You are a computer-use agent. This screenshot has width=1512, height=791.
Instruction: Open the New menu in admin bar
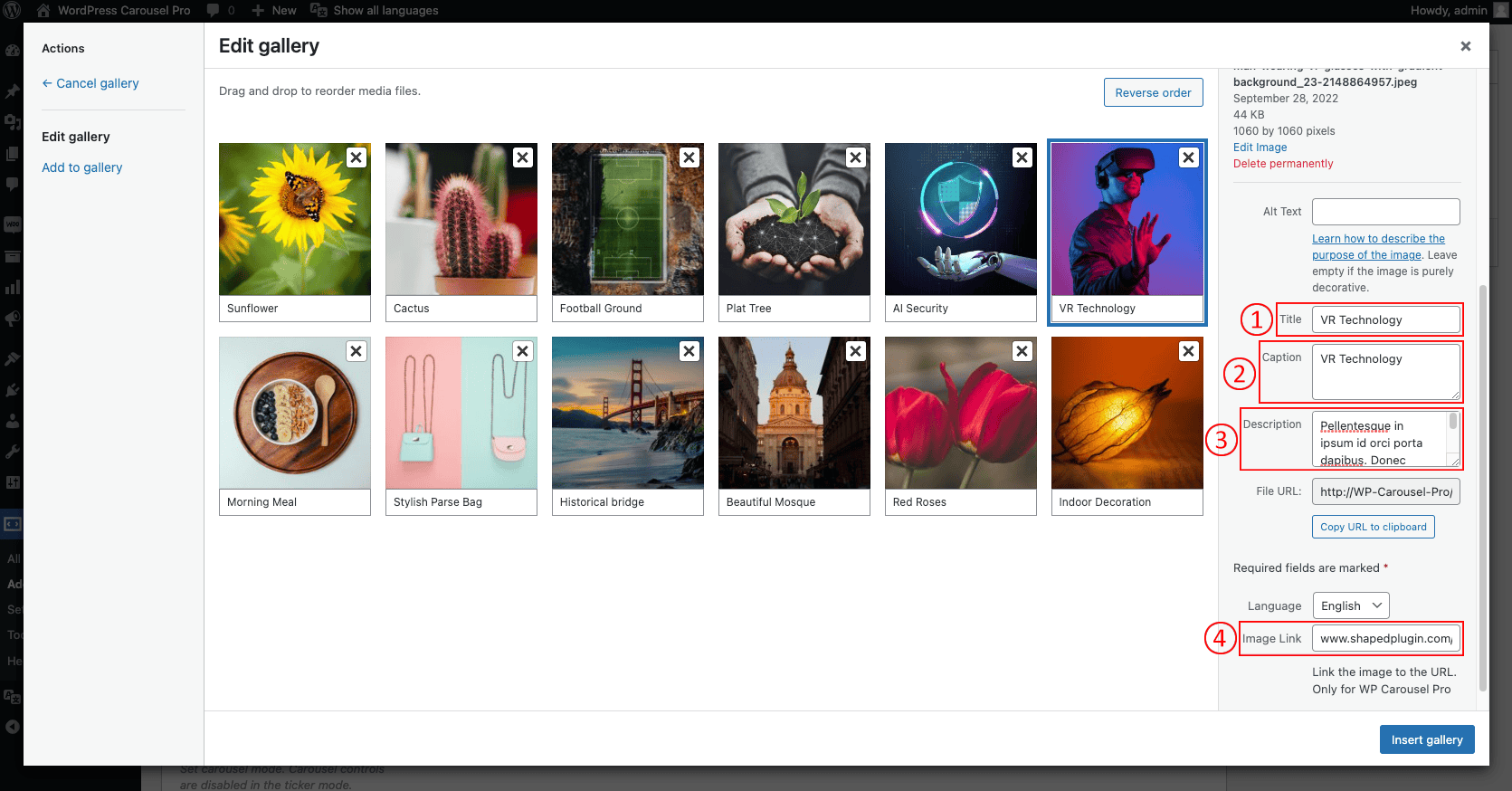(x=275, y=11)
